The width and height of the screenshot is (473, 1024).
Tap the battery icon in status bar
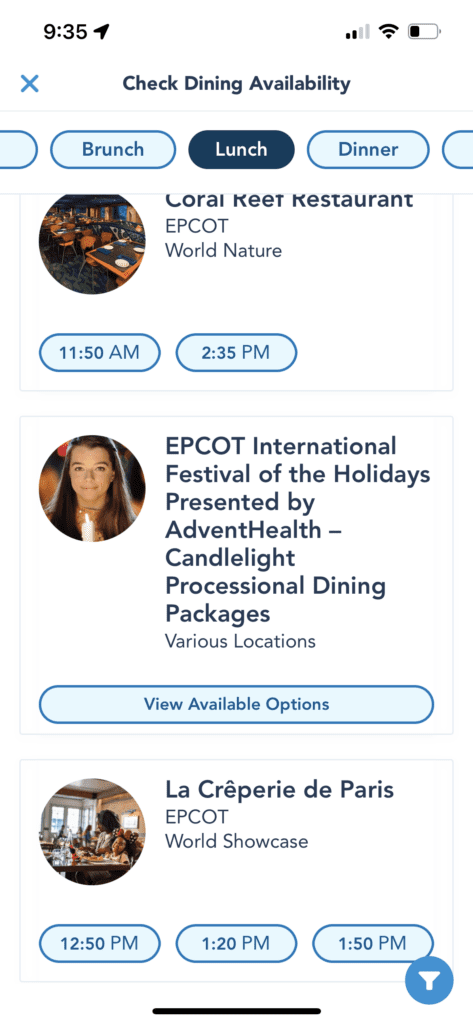coord(424,31)
